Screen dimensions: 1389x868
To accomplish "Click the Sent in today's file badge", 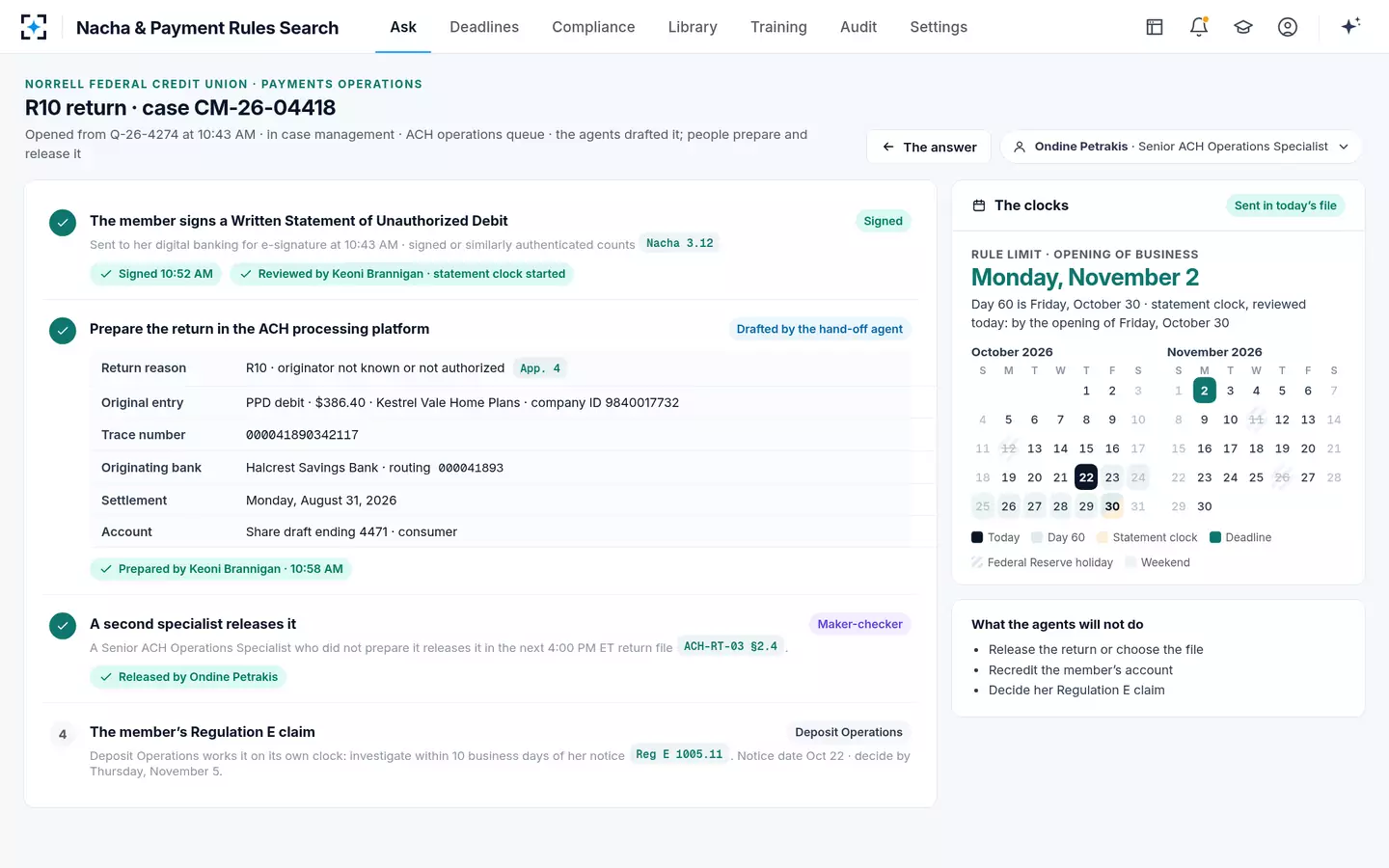I will [1285, 205].
